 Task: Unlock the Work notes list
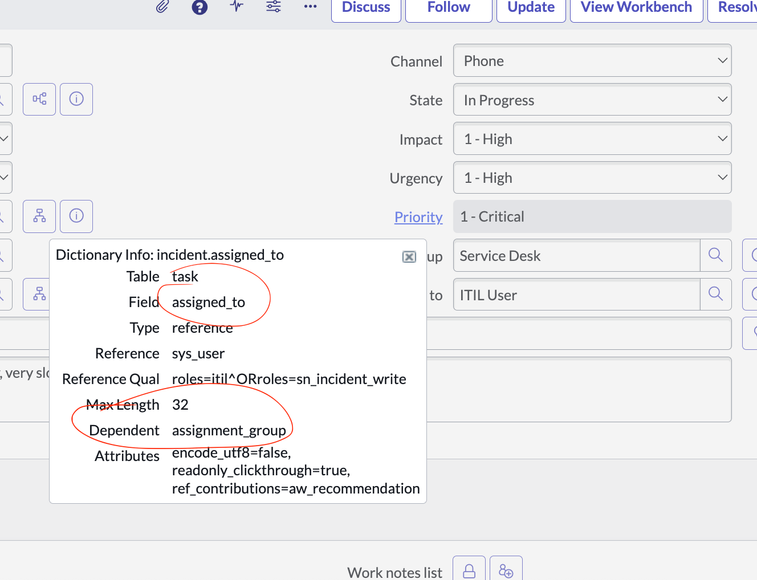point(468,571)
